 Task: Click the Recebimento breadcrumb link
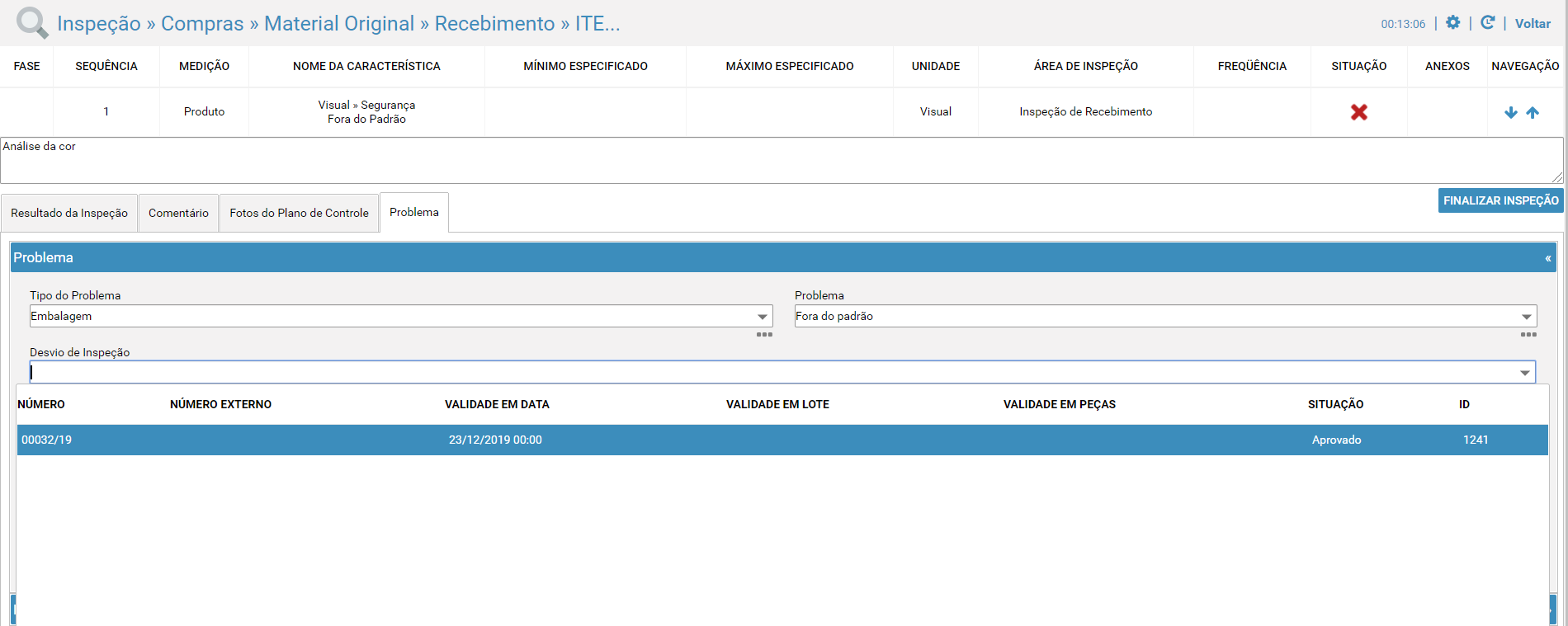coord(494,24)
